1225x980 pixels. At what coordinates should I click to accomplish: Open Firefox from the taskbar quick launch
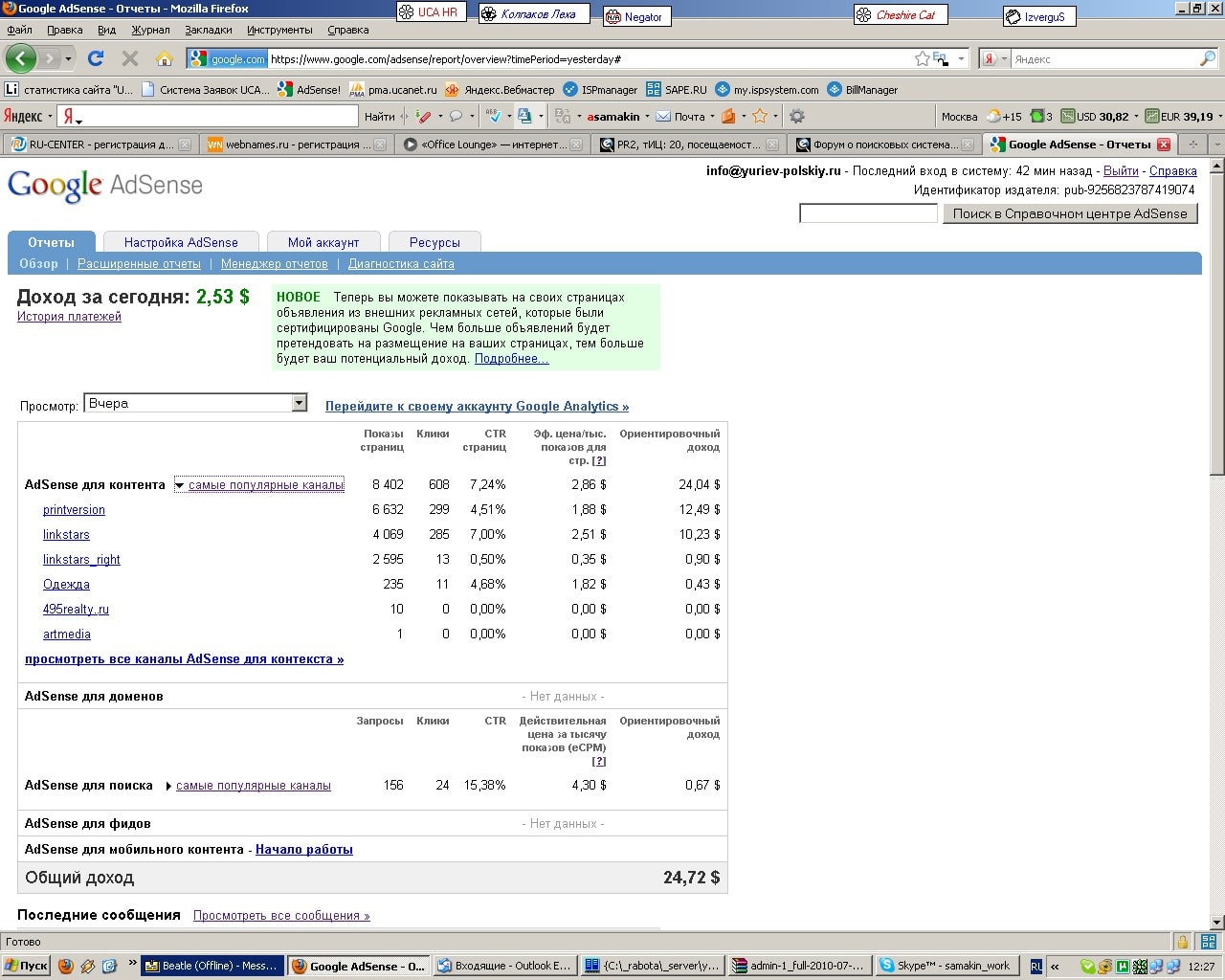pyautogui.click(x=66, y=966)
